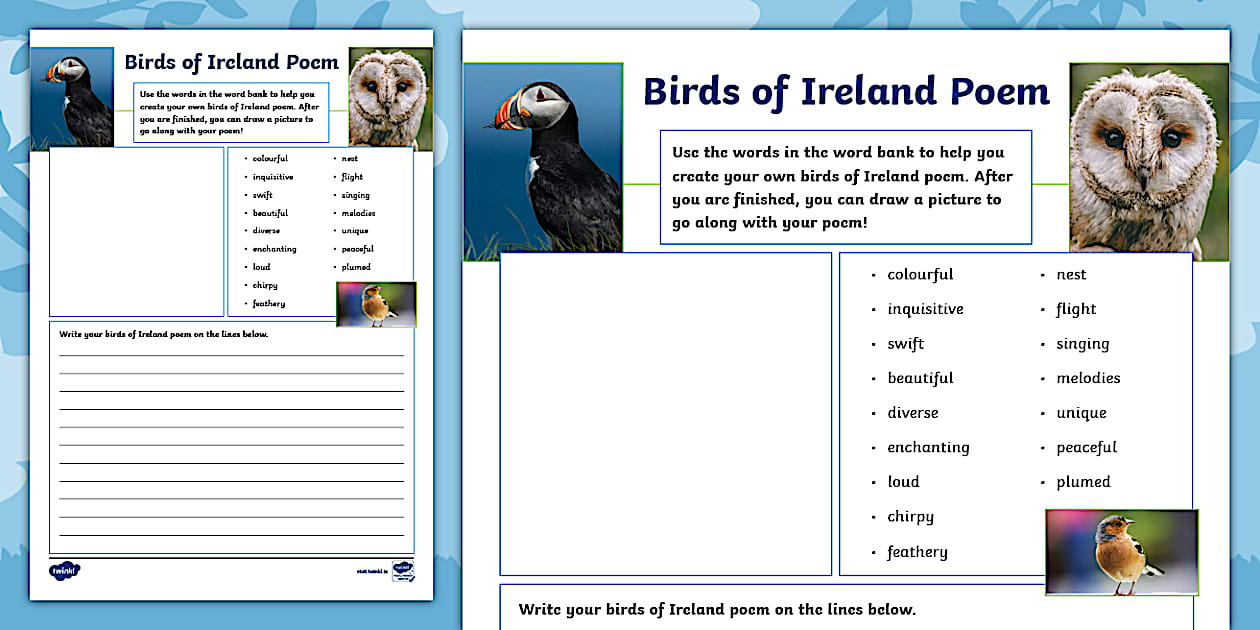Image resolution: width=1260 pixels, height=630 pixels.
Task: Select the barn owl photo on the right
Action: tap(1147, 160)
